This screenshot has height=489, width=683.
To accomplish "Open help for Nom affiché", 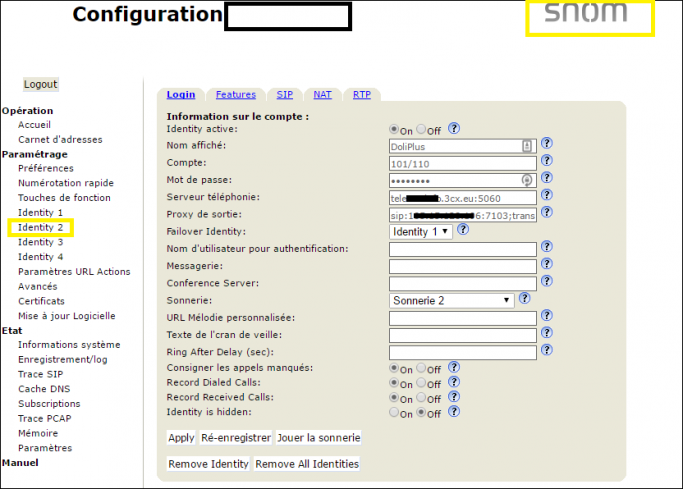I will [x=547, y=143].
